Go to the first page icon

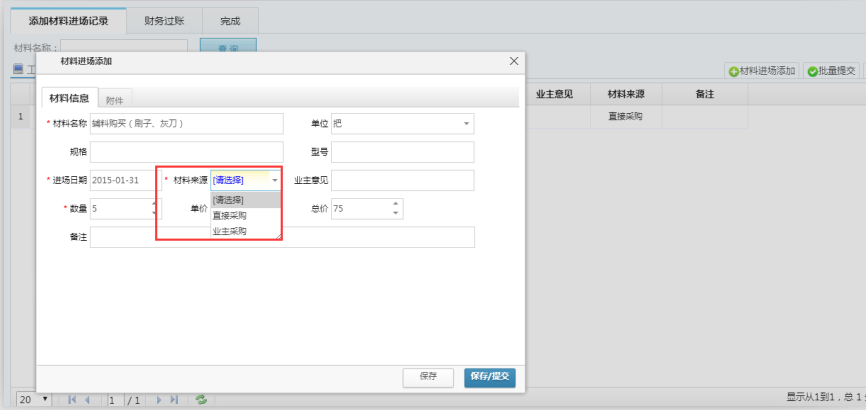click(x=72, y=399)
